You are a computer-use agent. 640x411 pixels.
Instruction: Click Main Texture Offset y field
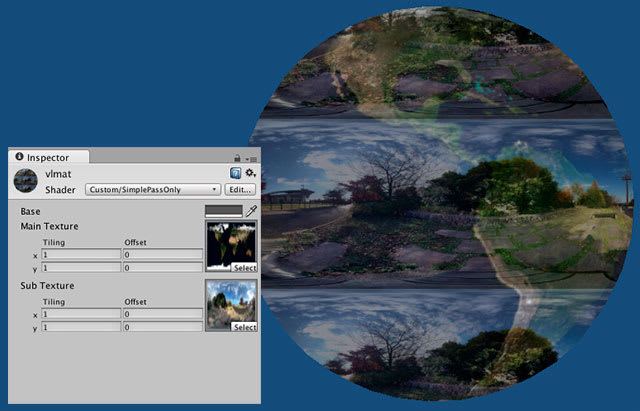tap(162, 267)
